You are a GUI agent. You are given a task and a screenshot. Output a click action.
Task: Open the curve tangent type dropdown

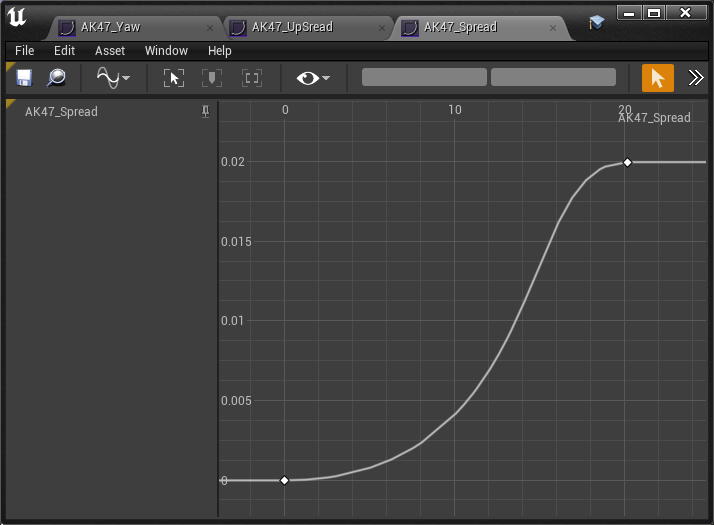point(113,78)
